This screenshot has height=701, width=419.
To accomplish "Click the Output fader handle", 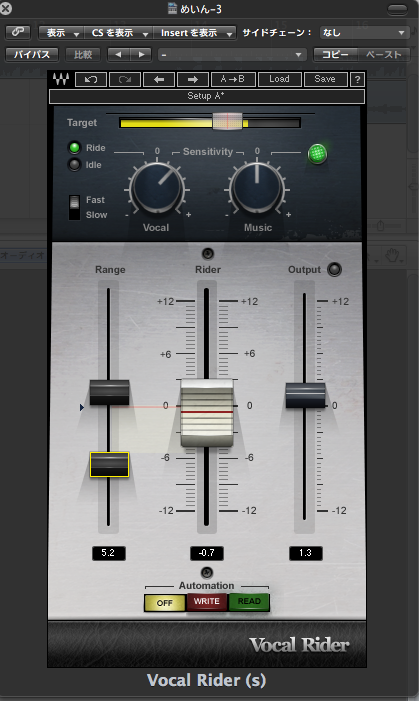I will [x=305, y=395].
